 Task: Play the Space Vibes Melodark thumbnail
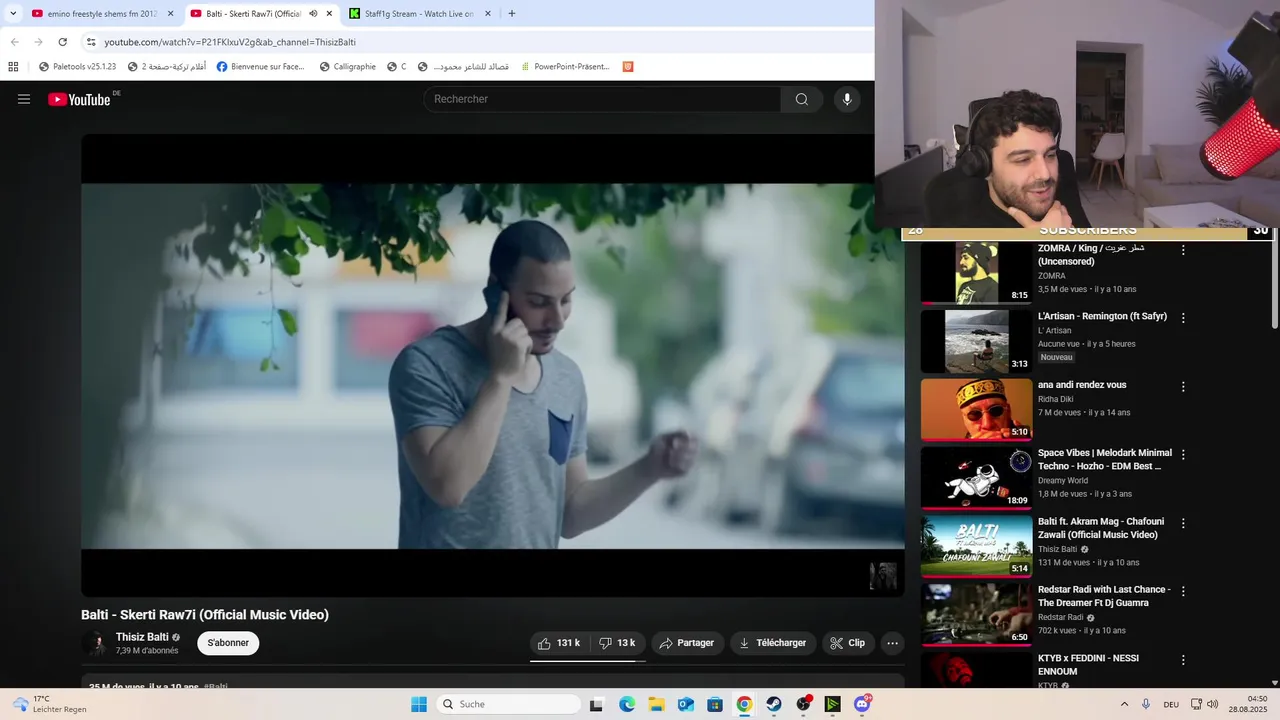tap(976, 477)
